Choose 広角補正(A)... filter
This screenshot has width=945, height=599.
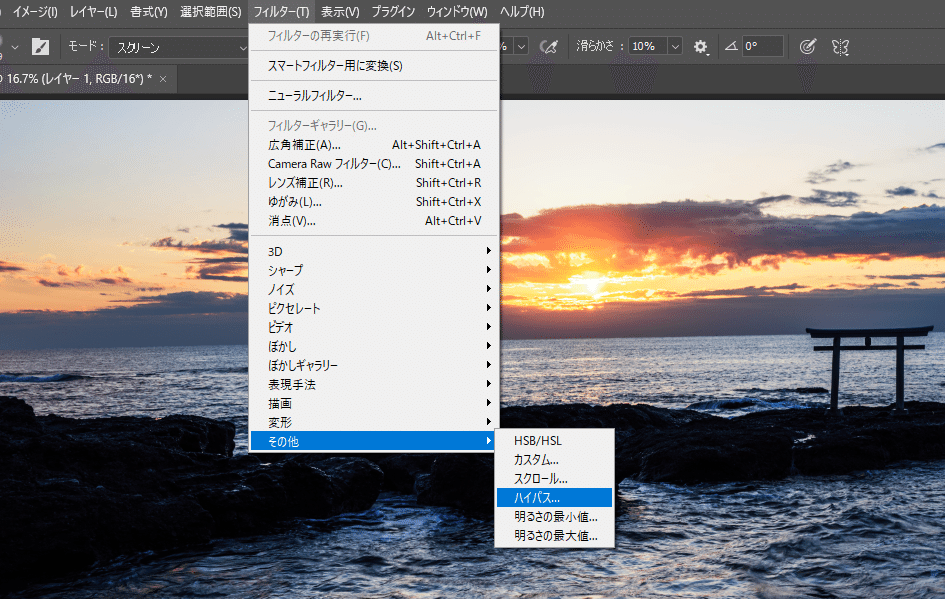(x=374, y=145)
